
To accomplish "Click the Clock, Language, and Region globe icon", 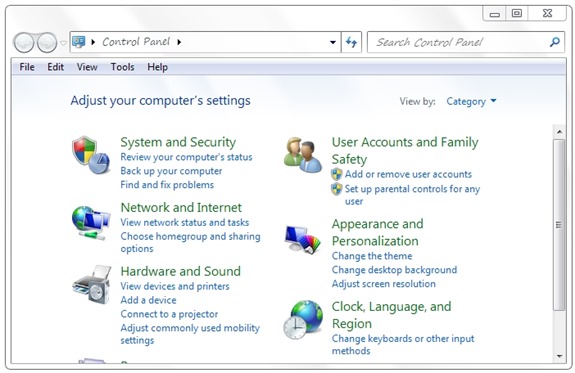I will click(303, 319).
